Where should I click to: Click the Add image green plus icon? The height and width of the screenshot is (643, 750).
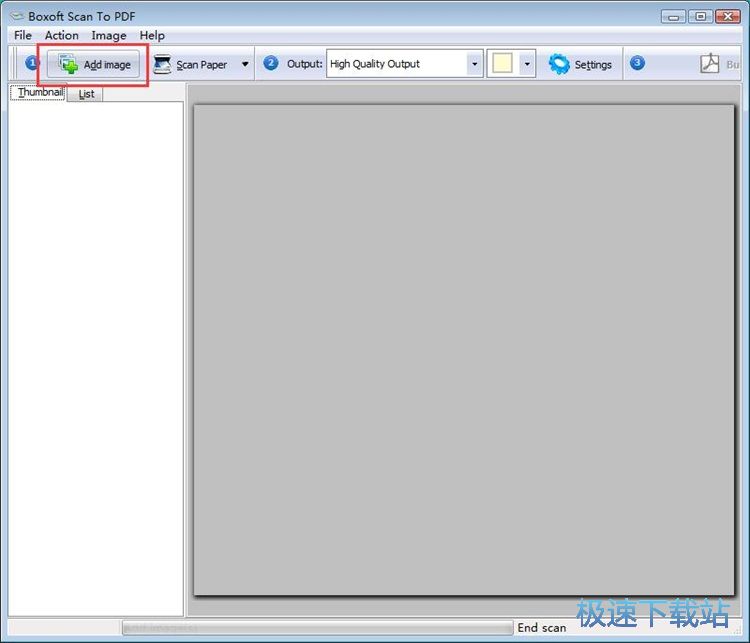68,64
